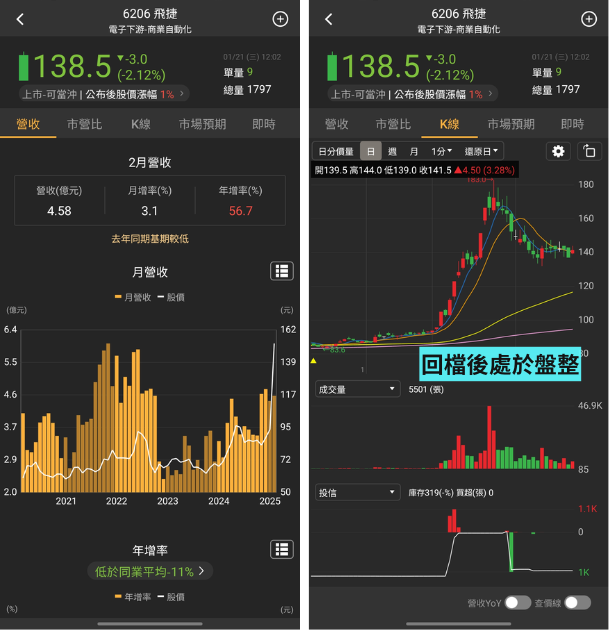
Task: Click 5501 (張) volume value
Action: 426,389
